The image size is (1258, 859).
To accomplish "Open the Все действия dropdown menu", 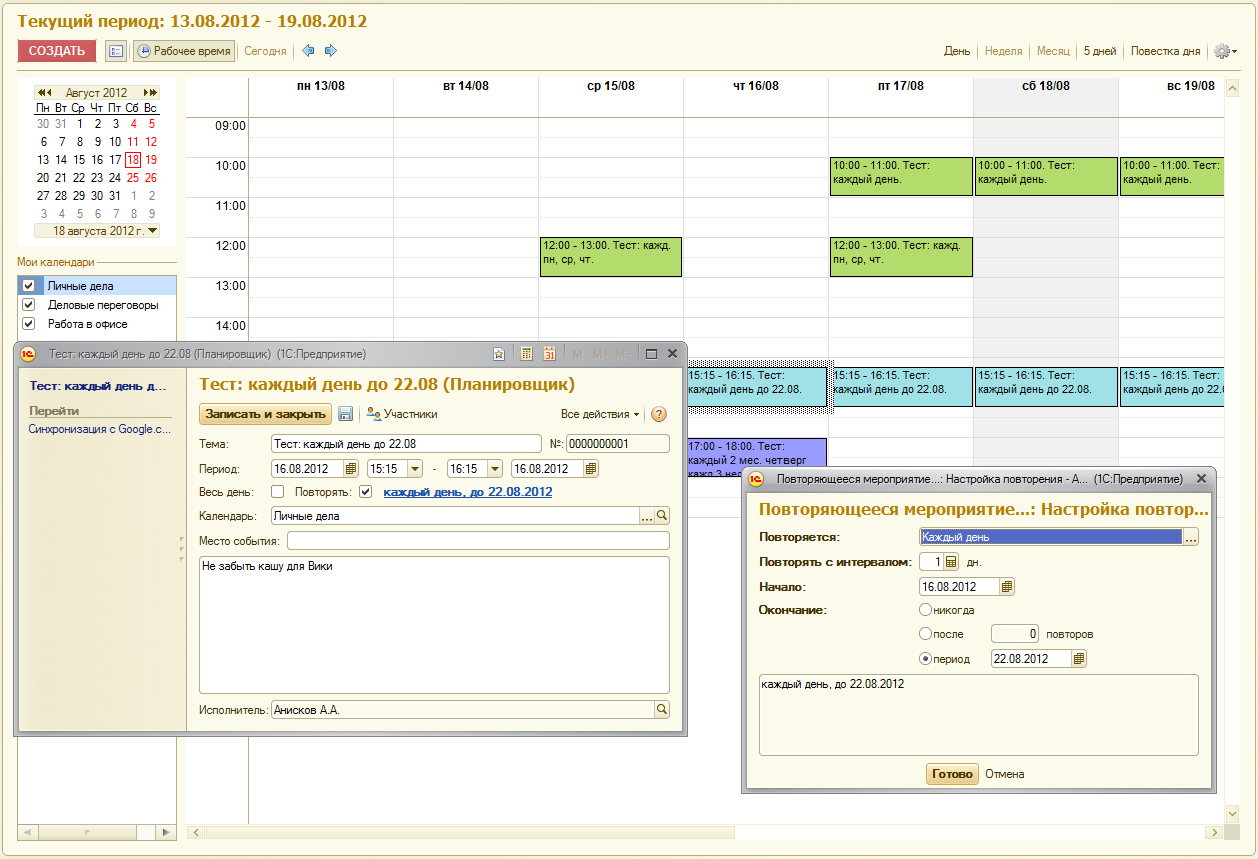I will 600,414.
